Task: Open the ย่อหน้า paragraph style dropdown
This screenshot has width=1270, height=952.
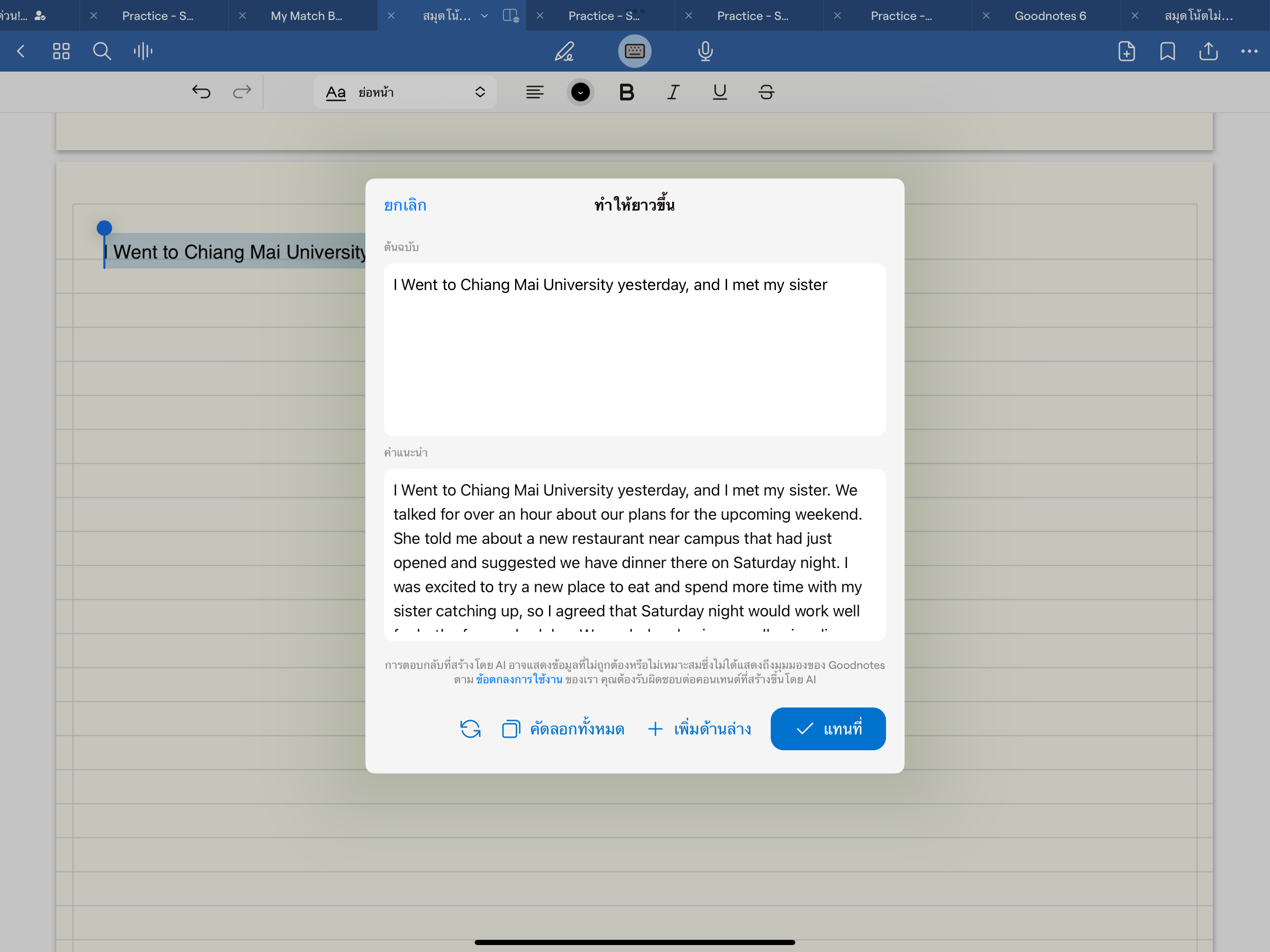Action: tap(405, 92)
